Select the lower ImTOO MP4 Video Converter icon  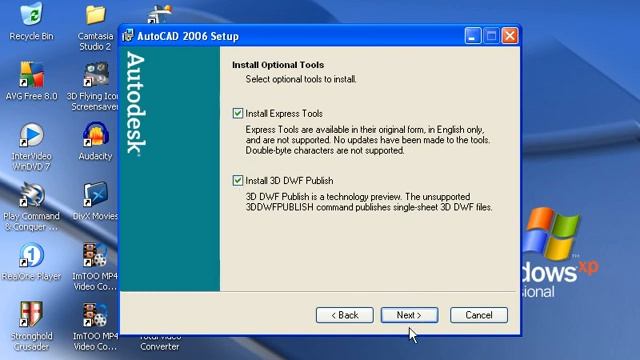[x=95, y=315]
